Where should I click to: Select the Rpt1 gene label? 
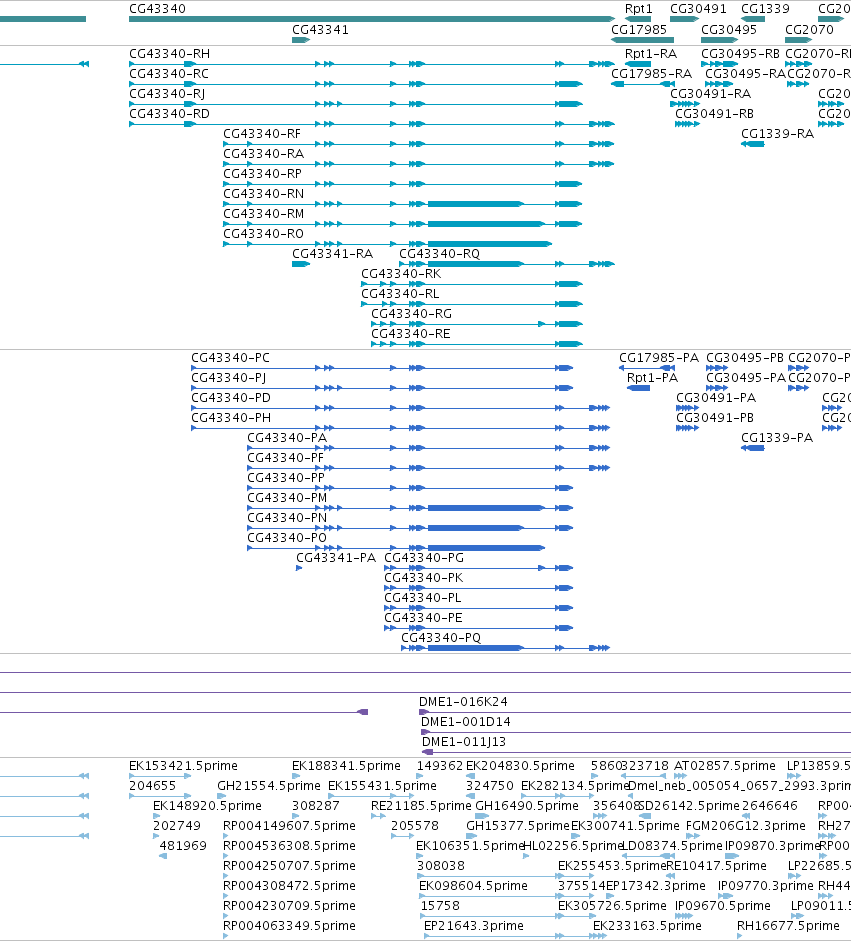click(x=639, y=9)
